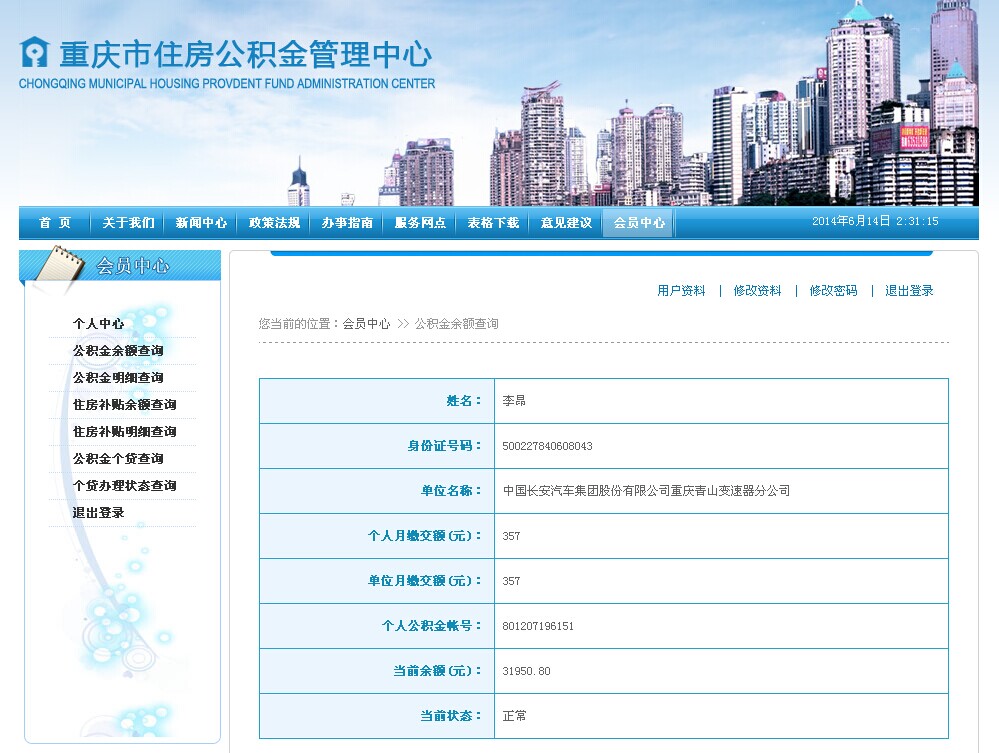Click 退出登录 in the sidebar menu
The height and width of the screenshot is (753, 999).
(x=98, y=513)
